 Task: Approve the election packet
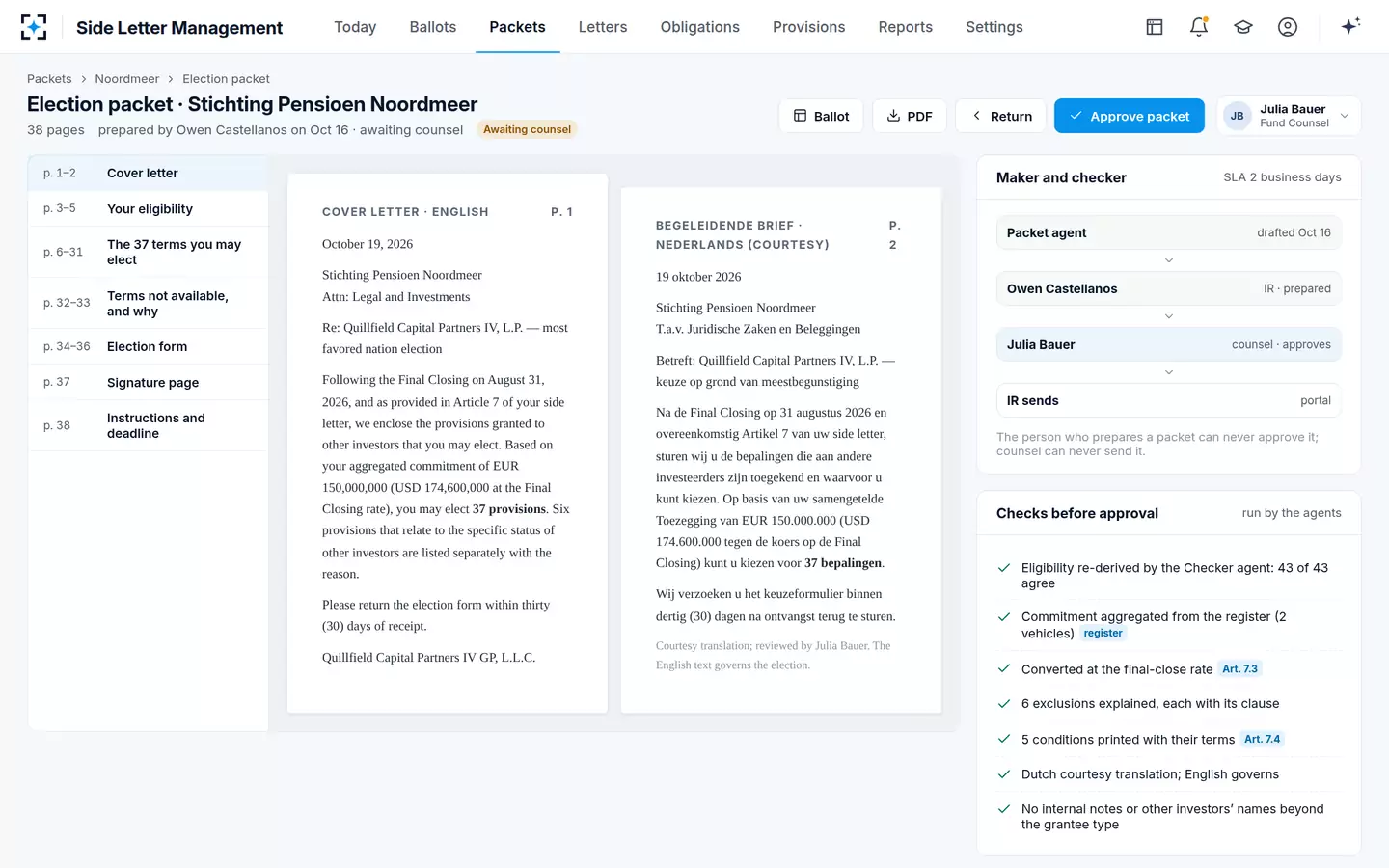[1130, 116]
